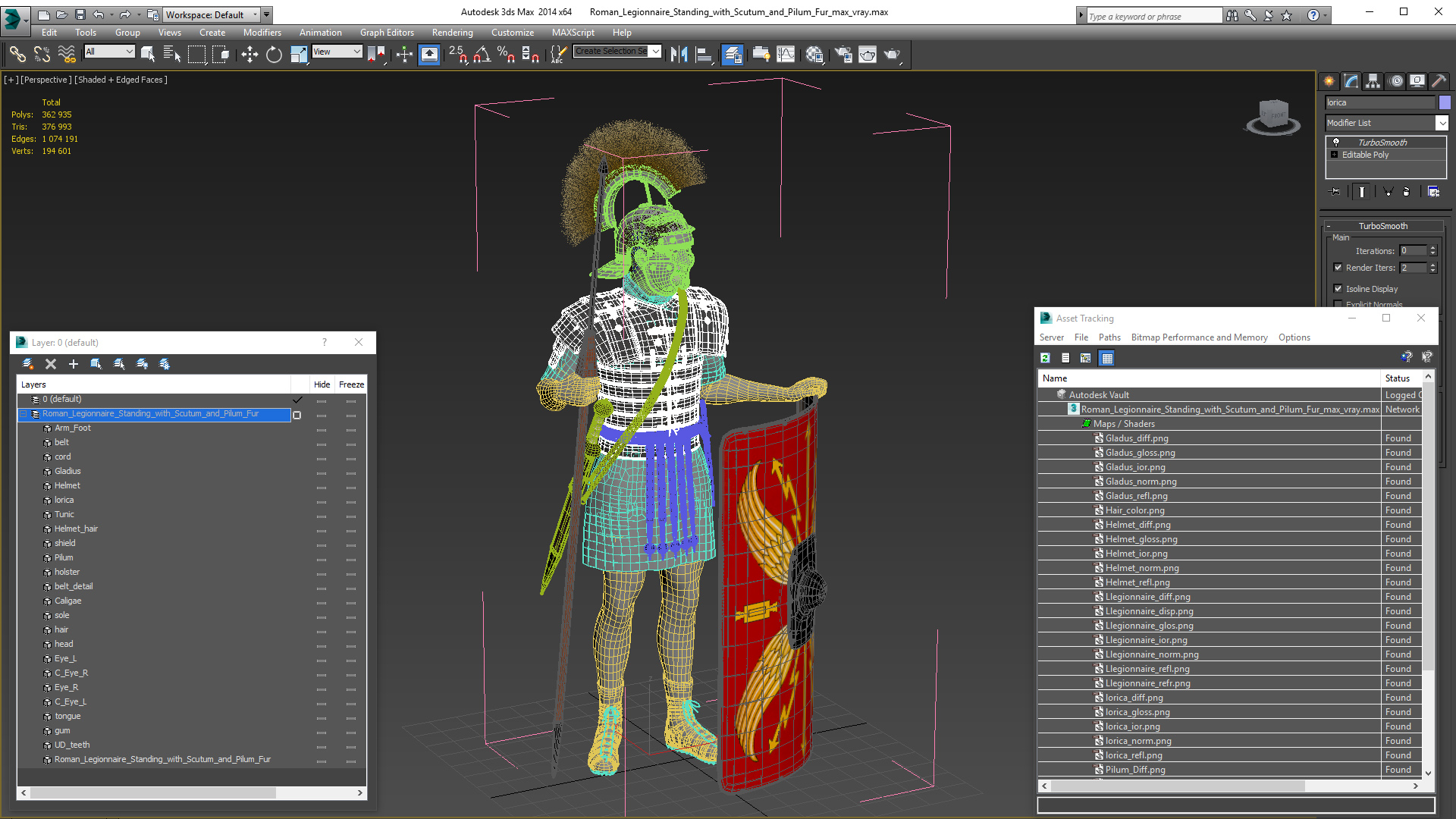Select the Select and Link tool
Image resolution: width=1456 pixels, height=819 pixels.
point(17,54)
